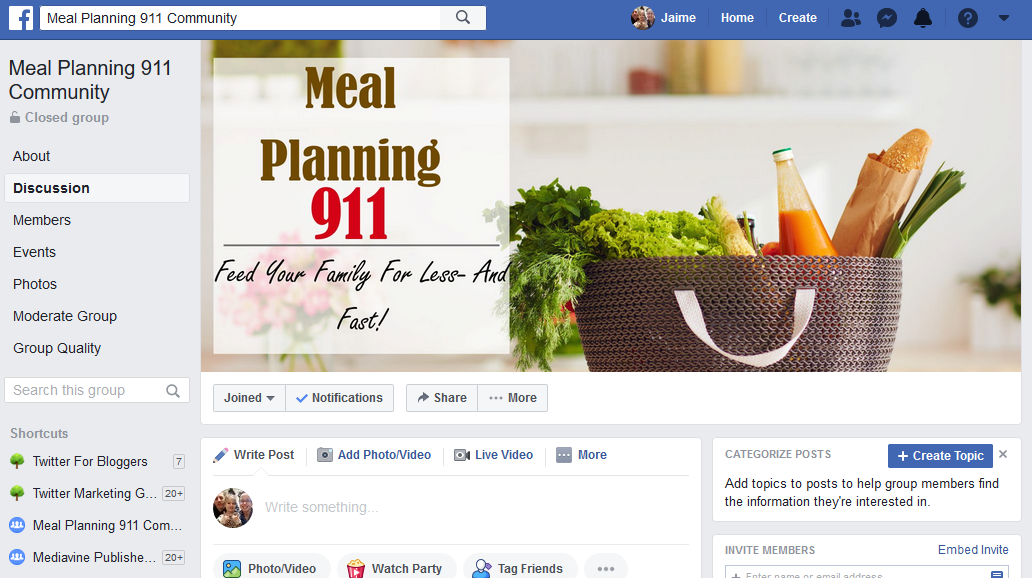Click the search magnifier in top bar
The width and height of the screenshot is (1032, 578).
pos(463,18)
